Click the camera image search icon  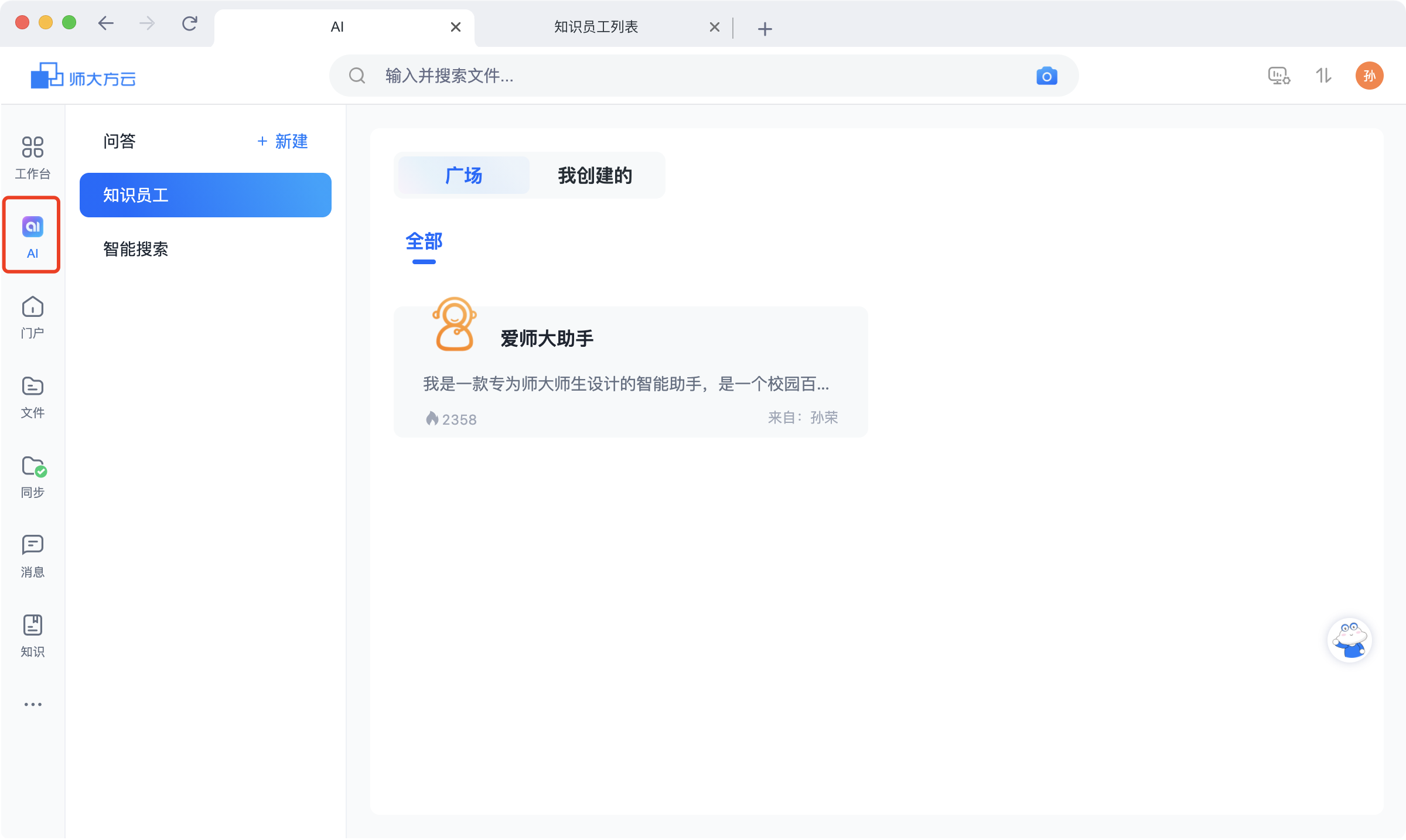pyautogui.click(x=1046, y=76)
